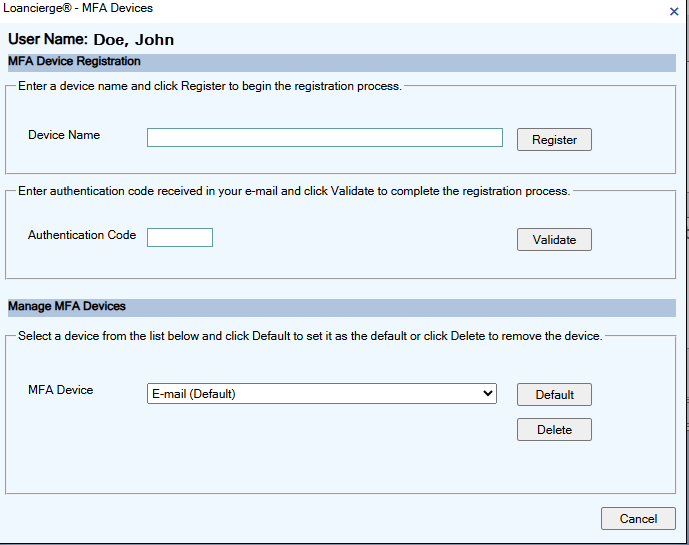
Task: Open the MFA Device dropdown list
Action: [x=320, y=394]
